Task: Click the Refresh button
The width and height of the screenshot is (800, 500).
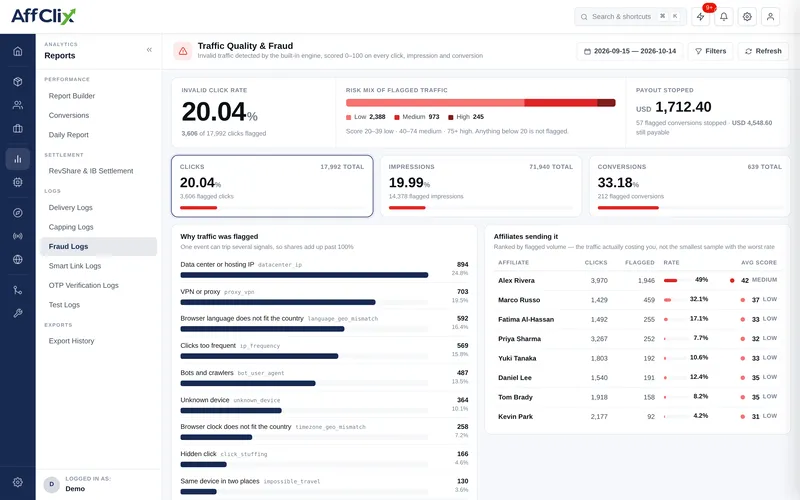Action: coord(763,51)
